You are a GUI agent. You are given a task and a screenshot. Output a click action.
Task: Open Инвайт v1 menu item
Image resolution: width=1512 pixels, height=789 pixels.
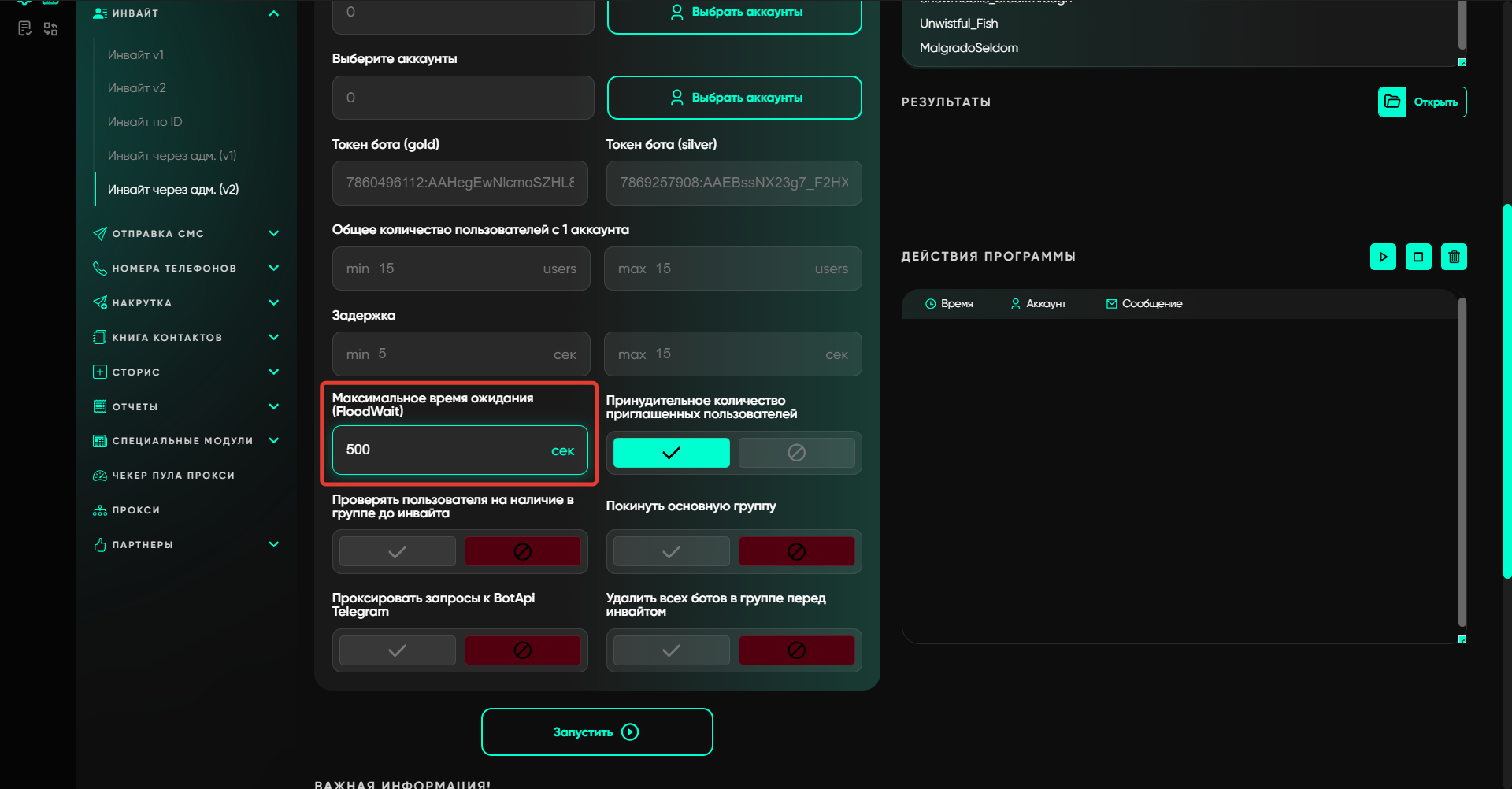[x=135, y=55]
